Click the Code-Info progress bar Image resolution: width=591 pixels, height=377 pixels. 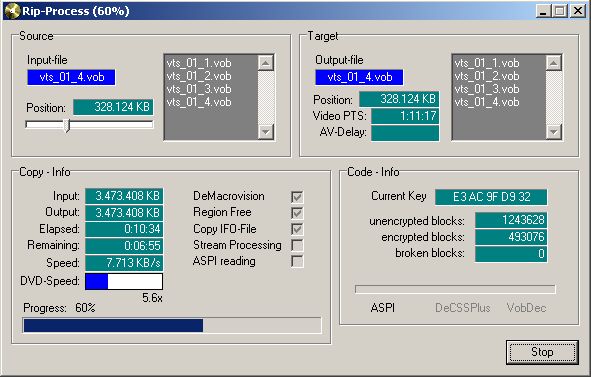455,289
